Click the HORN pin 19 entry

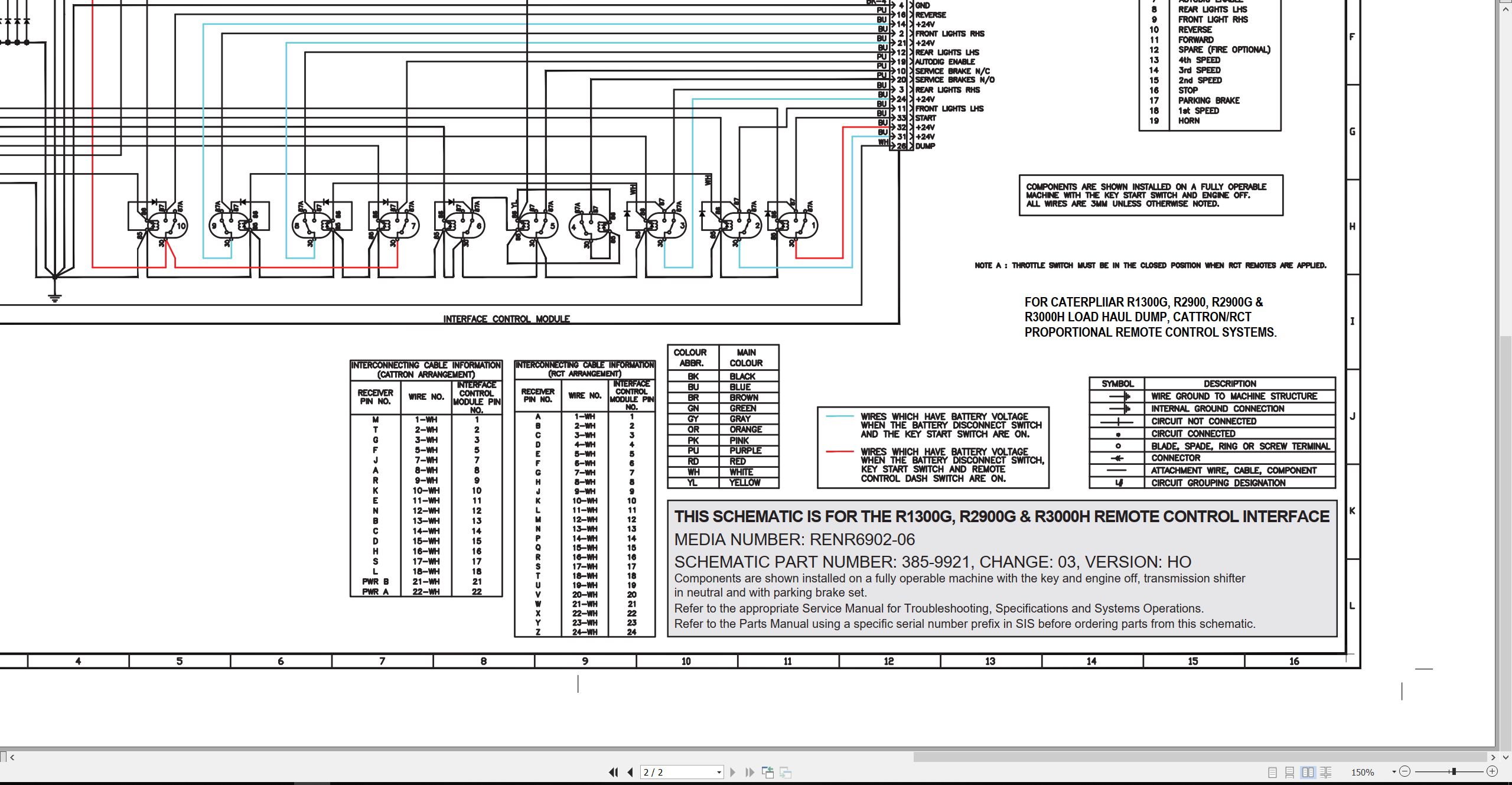1188,120
